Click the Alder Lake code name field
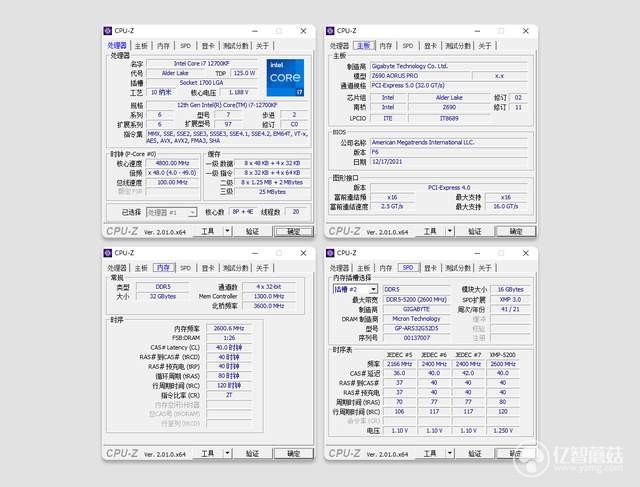This screenshot has height=487, width=640. [x=175, y=73]
